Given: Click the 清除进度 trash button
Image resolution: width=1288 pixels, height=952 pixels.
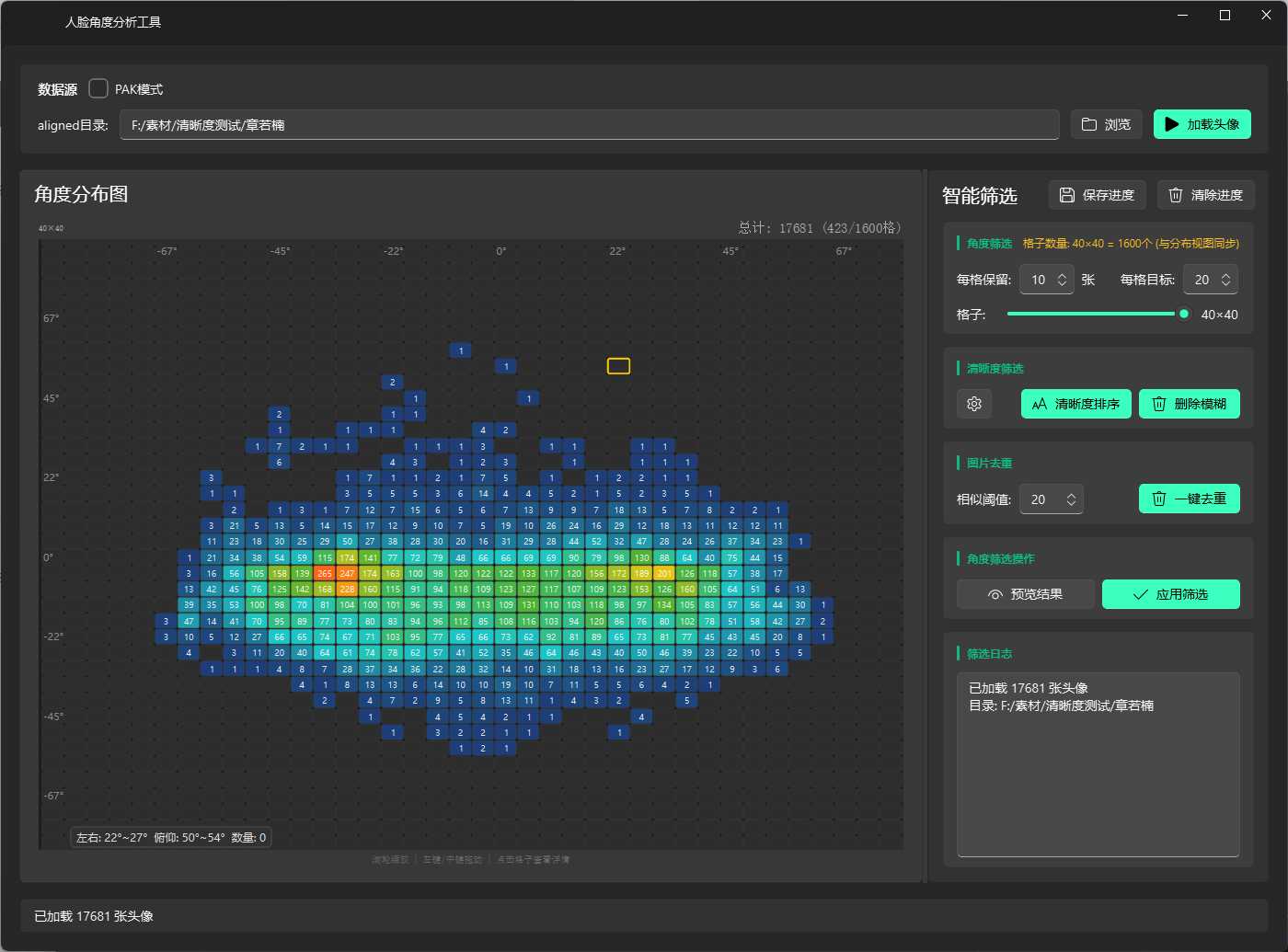Looking at the screenshot, I should (x=1205, y=195).
